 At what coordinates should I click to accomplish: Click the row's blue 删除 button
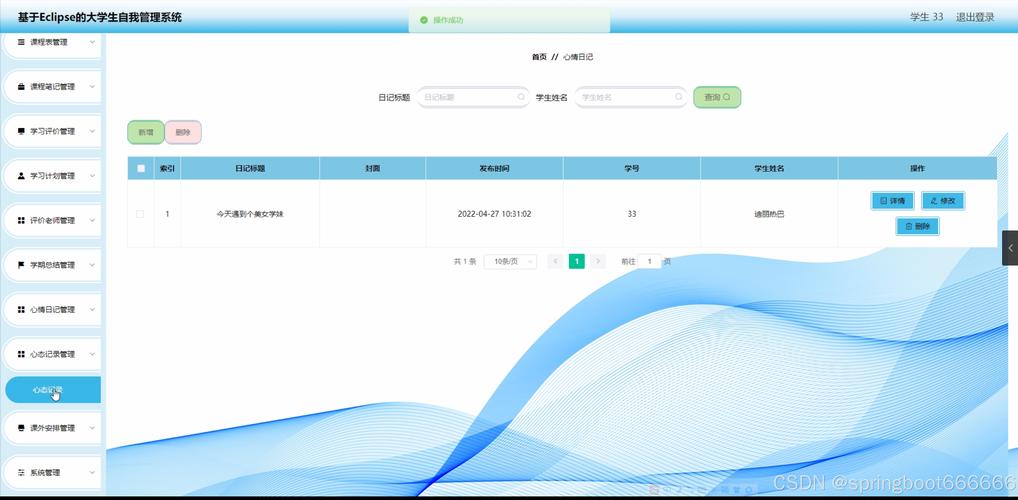point(917,226)
